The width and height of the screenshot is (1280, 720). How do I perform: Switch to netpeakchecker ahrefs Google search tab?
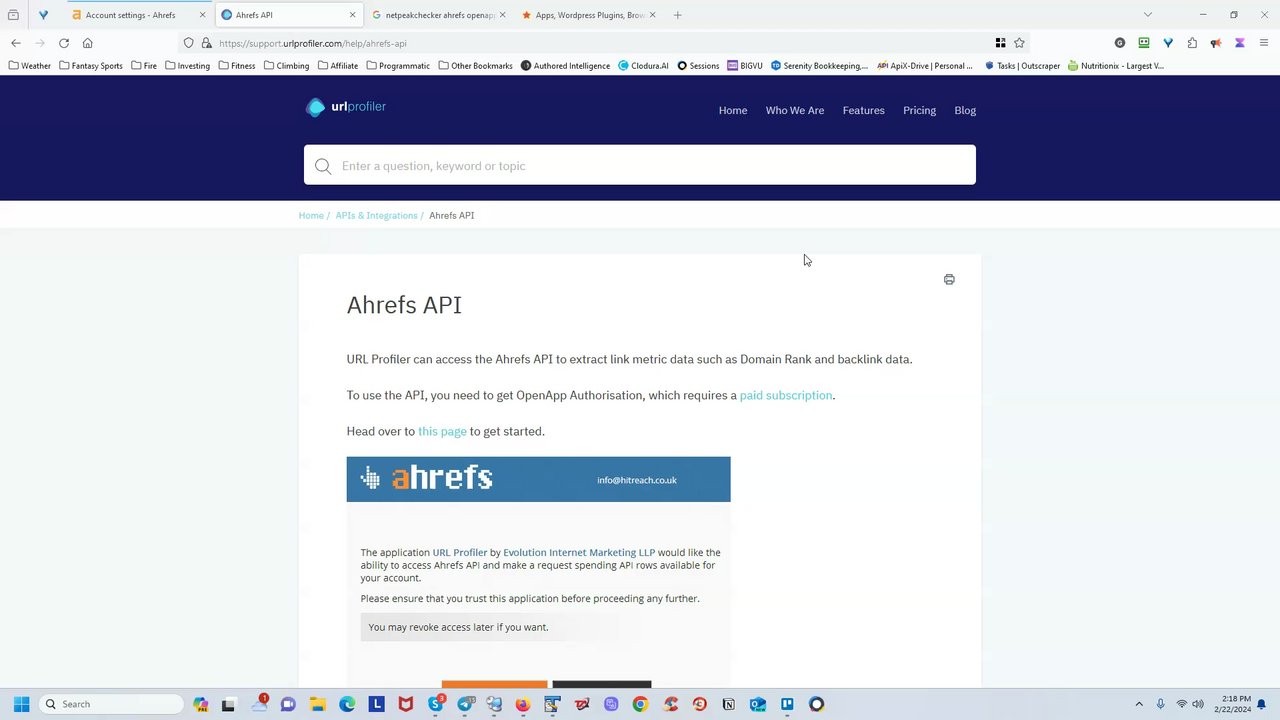[440, 15]
